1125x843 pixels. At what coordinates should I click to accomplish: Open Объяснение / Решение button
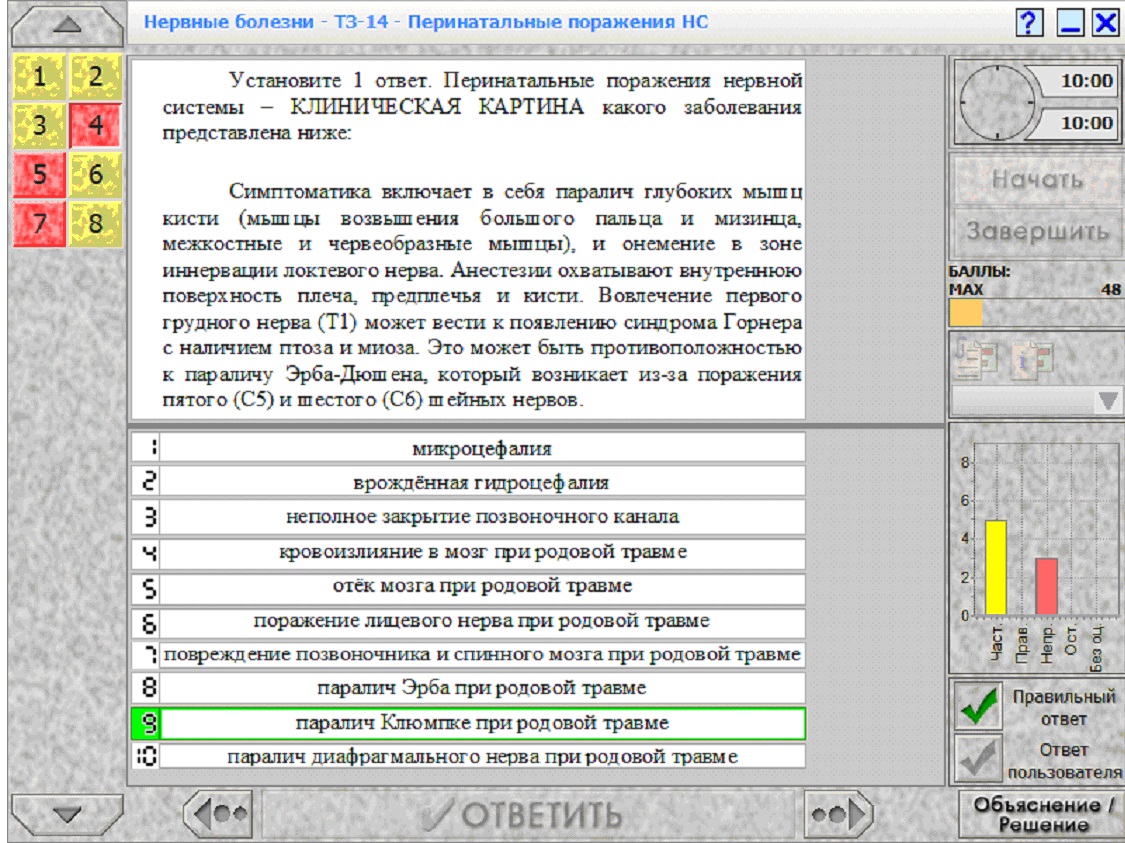pos(1042,814)
